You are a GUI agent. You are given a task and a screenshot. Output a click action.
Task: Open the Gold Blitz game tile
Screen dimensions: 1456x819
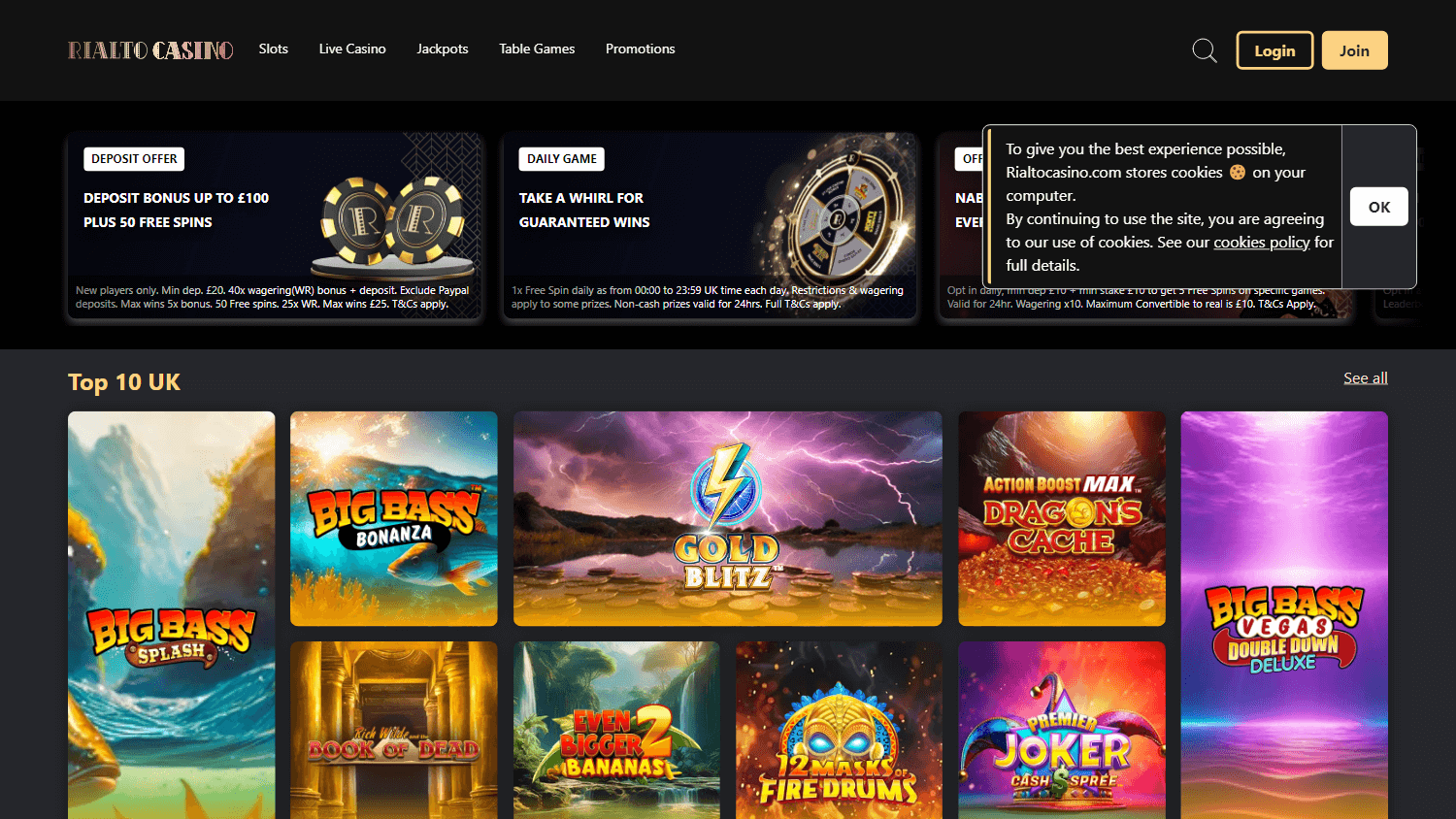tap(728, 518)
